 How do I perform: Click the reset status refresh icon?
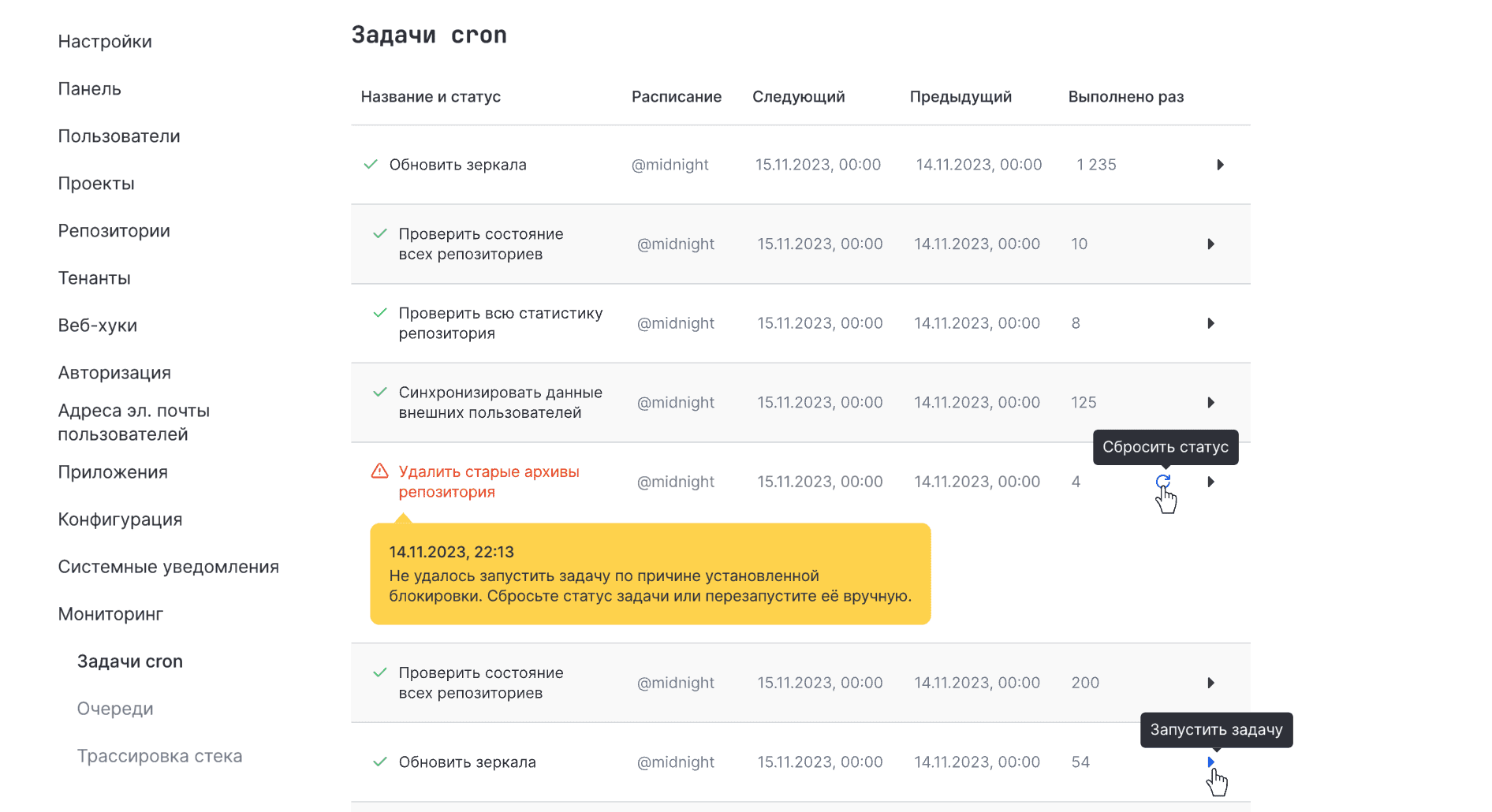pos(1162,481)
